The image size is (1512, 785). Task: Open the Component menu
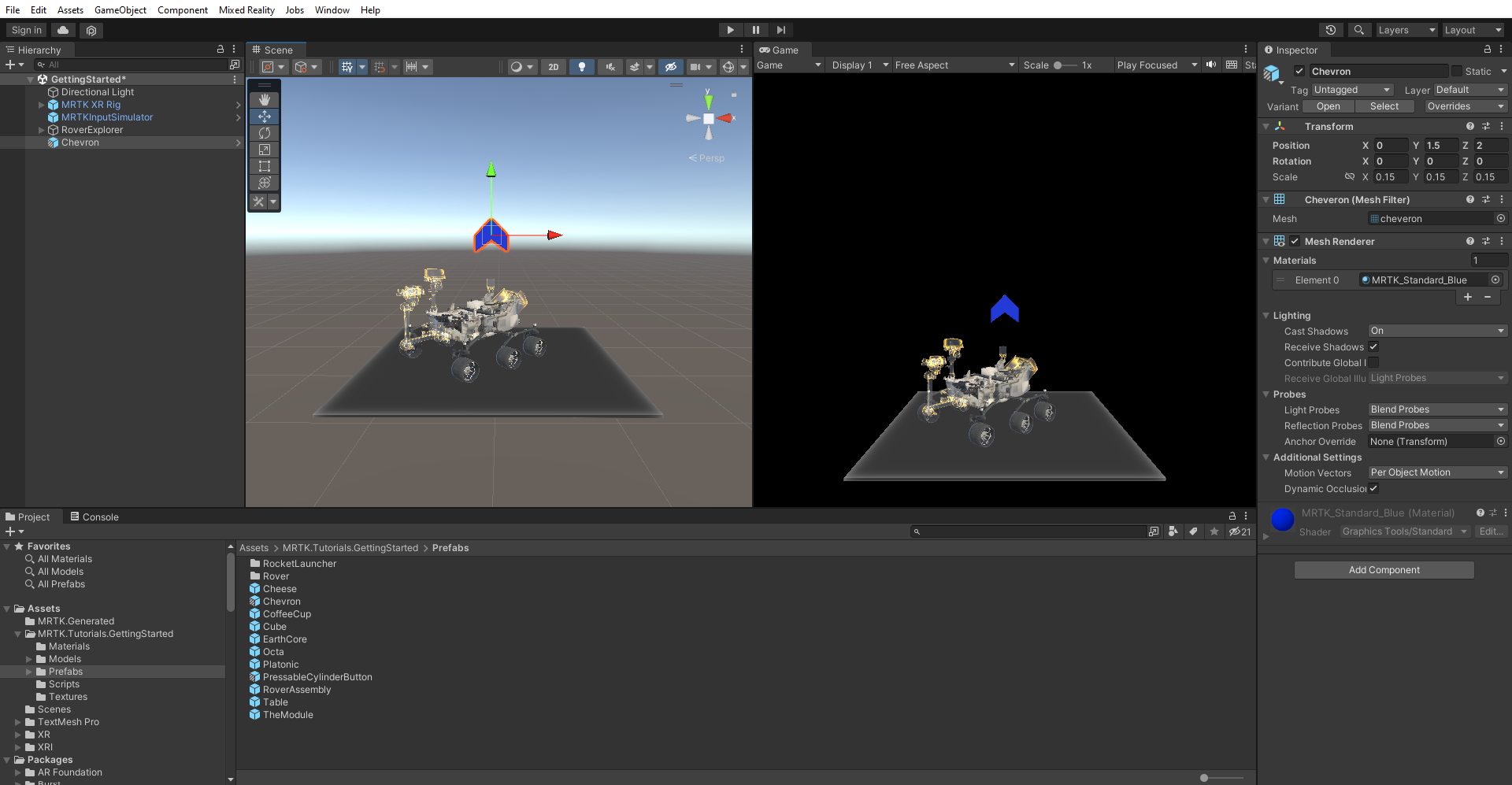pyautogui.click(x=183, y=9)
